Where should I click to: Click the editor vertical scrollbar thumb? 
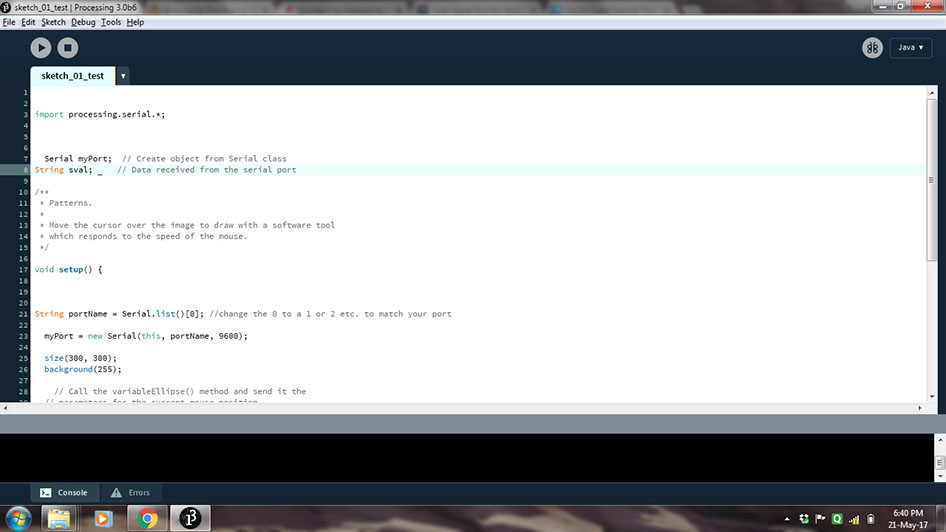click(932, 180)
